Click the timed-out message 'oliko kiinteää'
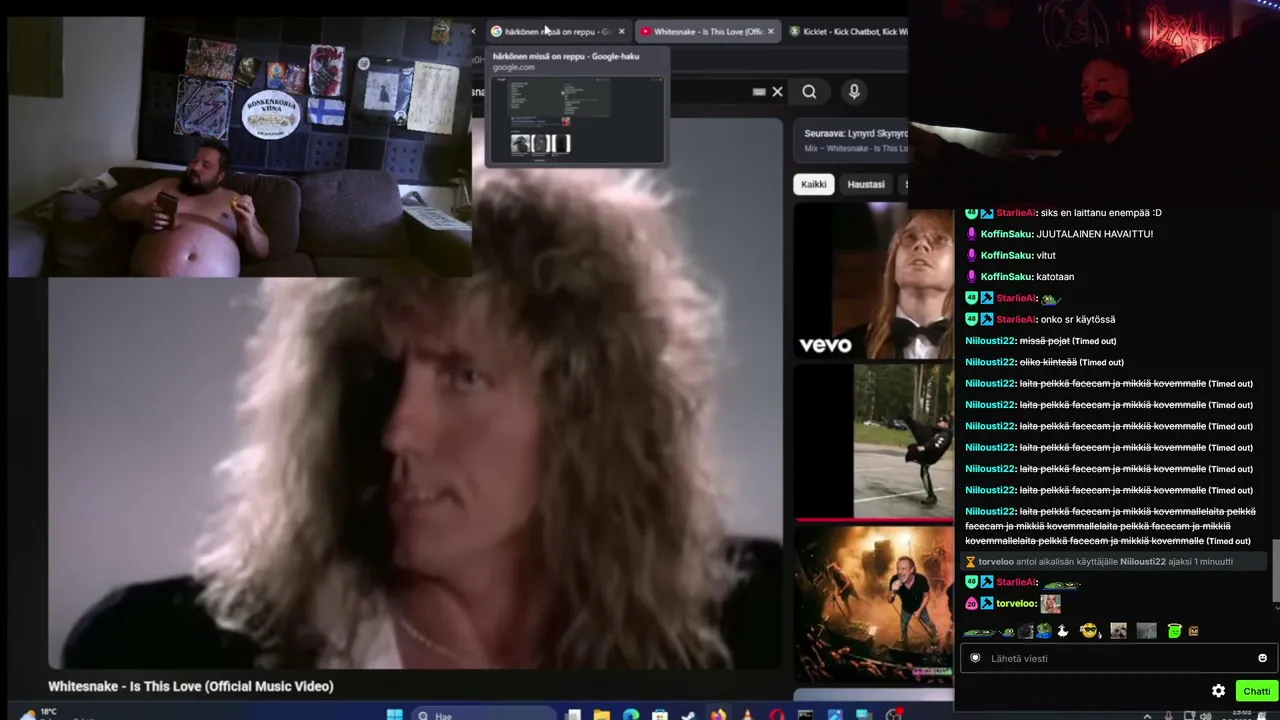 [1048, 362]
